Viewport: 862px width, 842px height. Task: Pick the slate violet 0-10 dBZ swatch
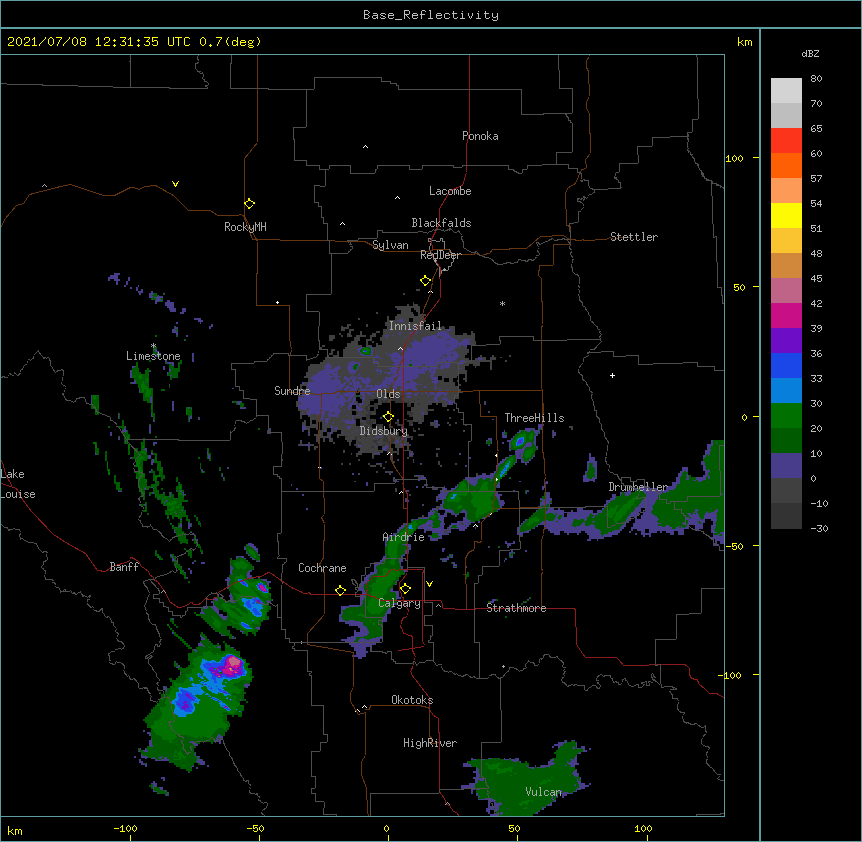(786, 466)
